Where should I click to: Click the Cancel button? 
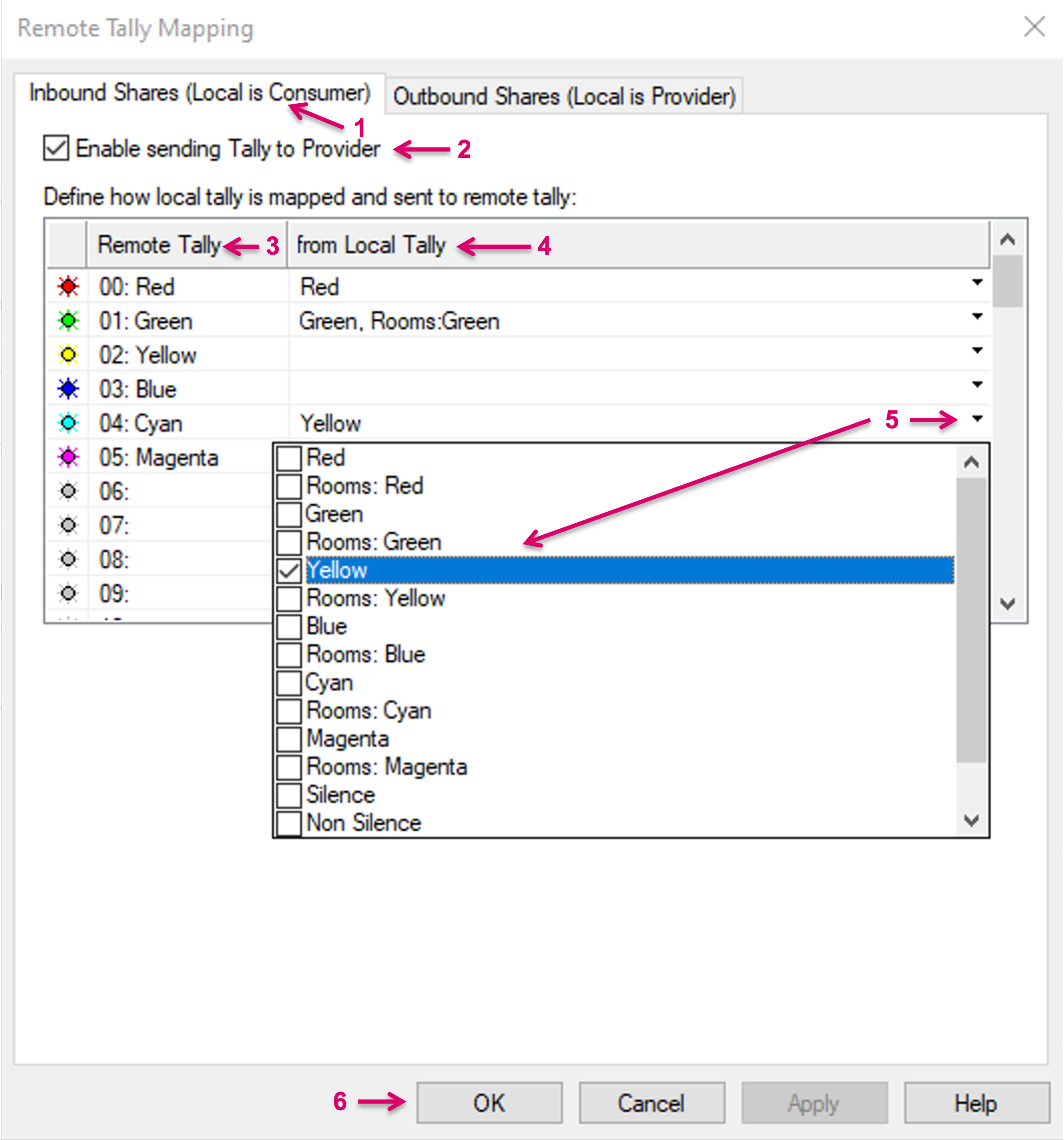(x=651, y=1103)
